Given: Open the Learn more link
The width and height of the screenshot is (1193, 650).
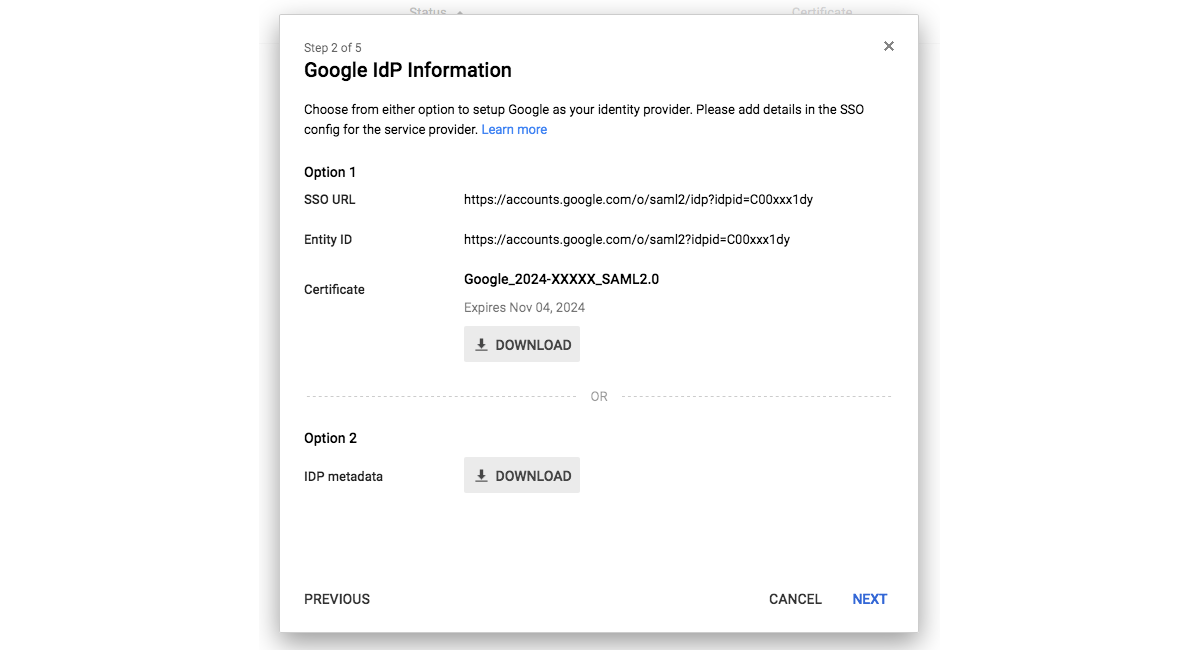Looking at the screenshot, I should (514, 129).
